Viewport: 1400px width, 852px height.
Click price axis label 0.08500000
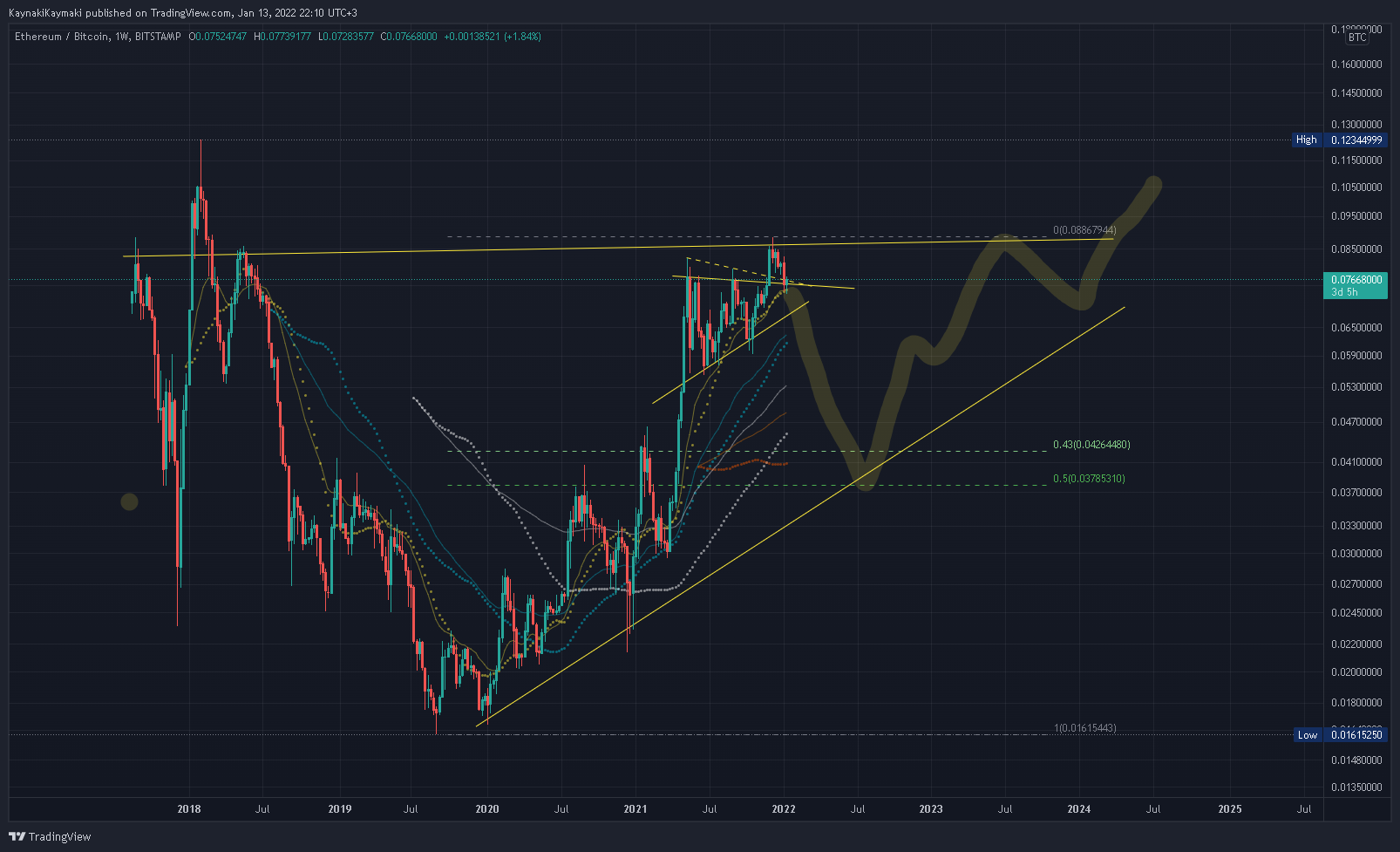[x=1356, y=249]
